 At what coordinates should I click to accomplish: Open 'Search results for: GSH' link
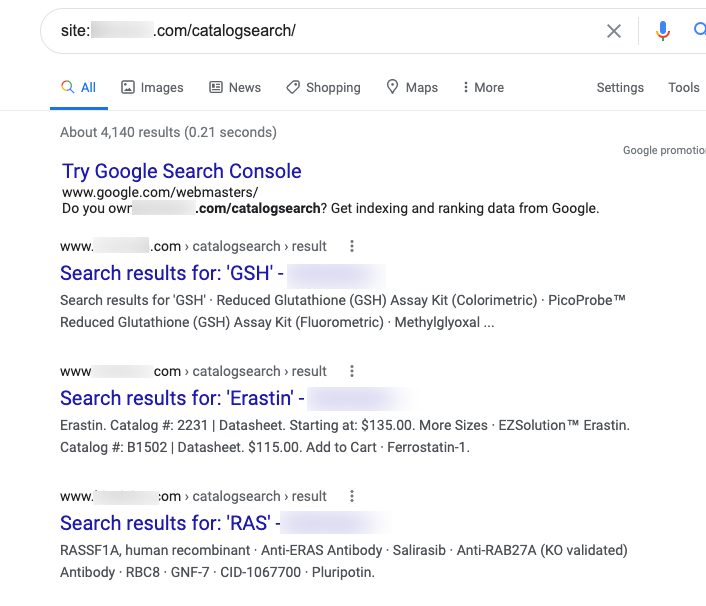pyautogui.click(x=170, y=273)
